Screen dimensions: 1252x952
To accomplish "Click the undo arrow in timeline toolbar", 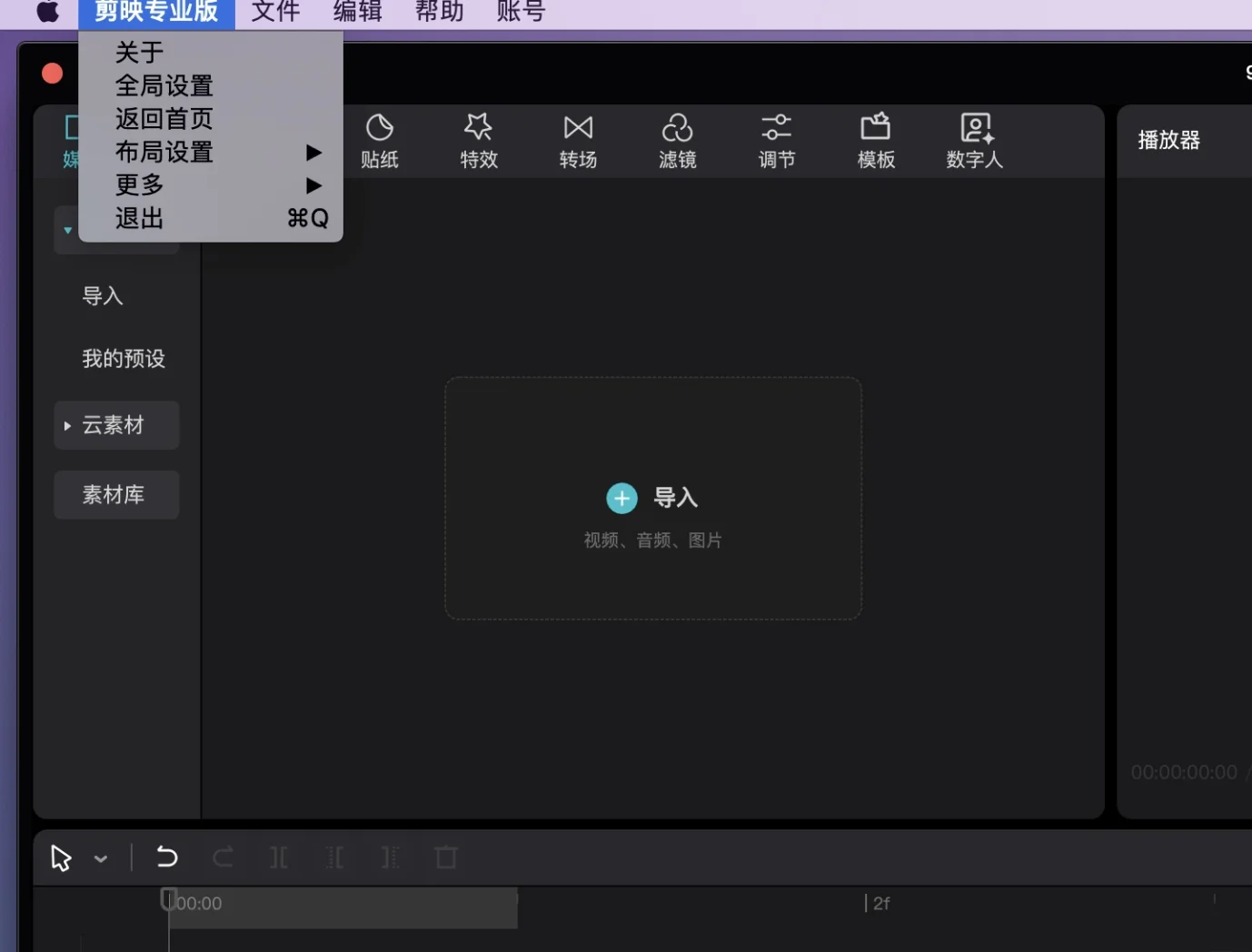I will click(167, 857).
